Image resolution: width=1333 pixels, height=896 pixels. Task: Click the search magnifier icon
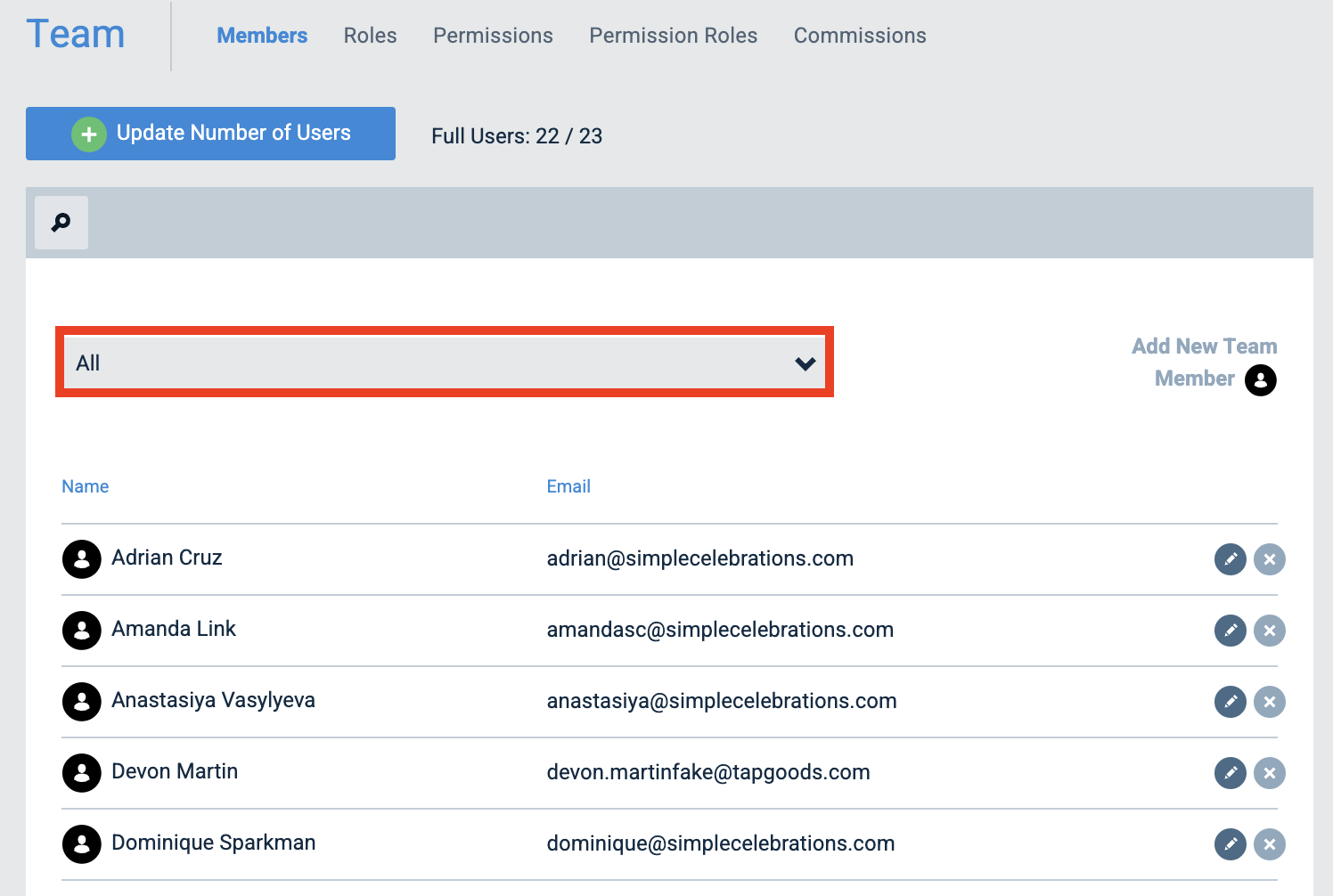coord(61,223)
